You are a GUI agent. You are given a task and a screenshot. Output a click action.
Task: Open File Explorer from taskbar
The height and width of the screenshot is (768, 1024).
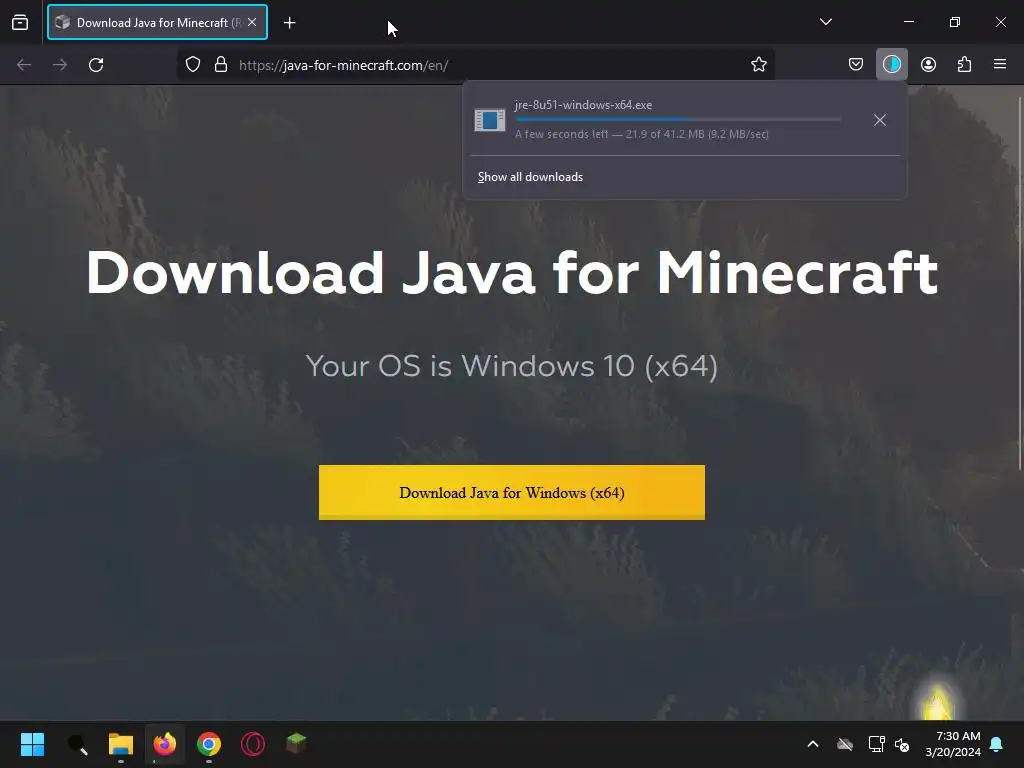click(121, 744)
